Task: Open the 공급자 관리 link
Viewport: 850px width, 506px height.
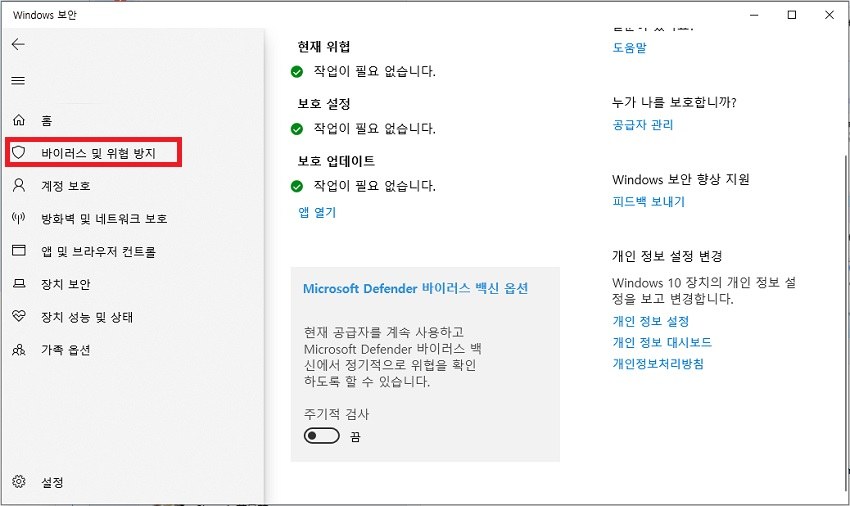Action: [x=642, y=125]
